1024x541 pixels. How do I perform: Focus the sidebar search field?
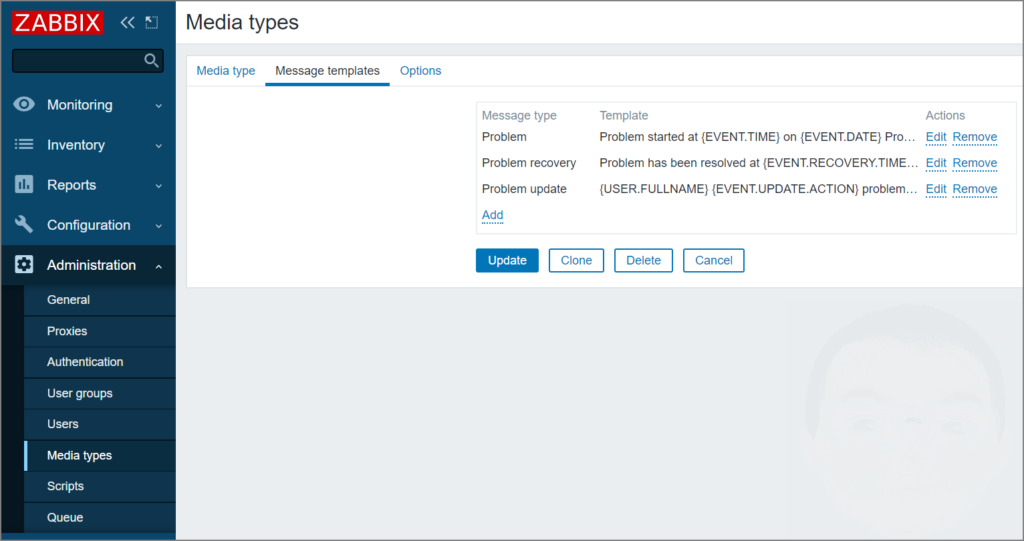coord(88,61)
